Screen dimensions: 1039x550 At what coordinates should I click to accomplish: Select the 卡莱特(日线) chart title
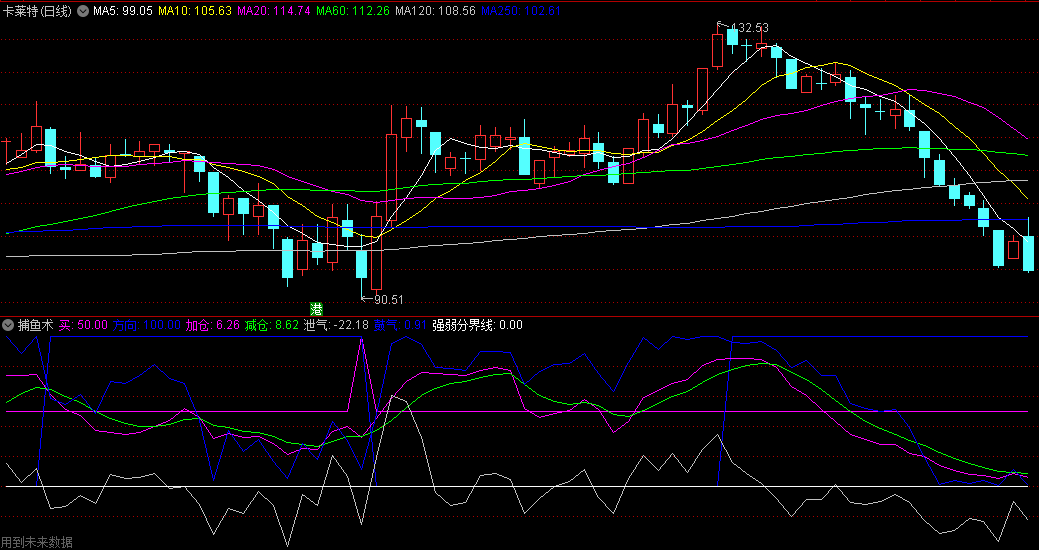38,11
